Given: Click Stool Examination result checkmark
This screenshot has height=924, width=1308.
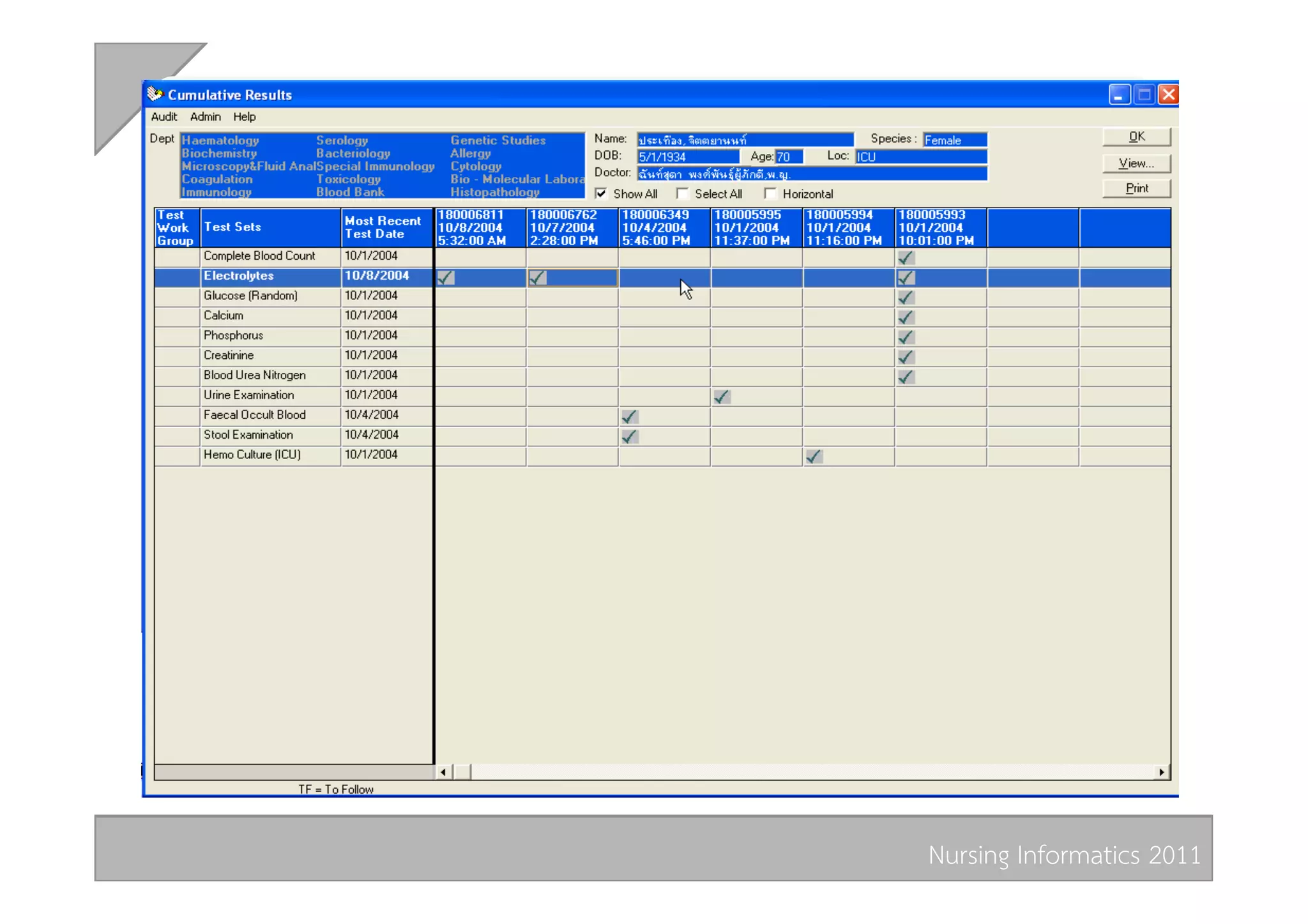Looking at the screenshot, I should pos(630,437).
